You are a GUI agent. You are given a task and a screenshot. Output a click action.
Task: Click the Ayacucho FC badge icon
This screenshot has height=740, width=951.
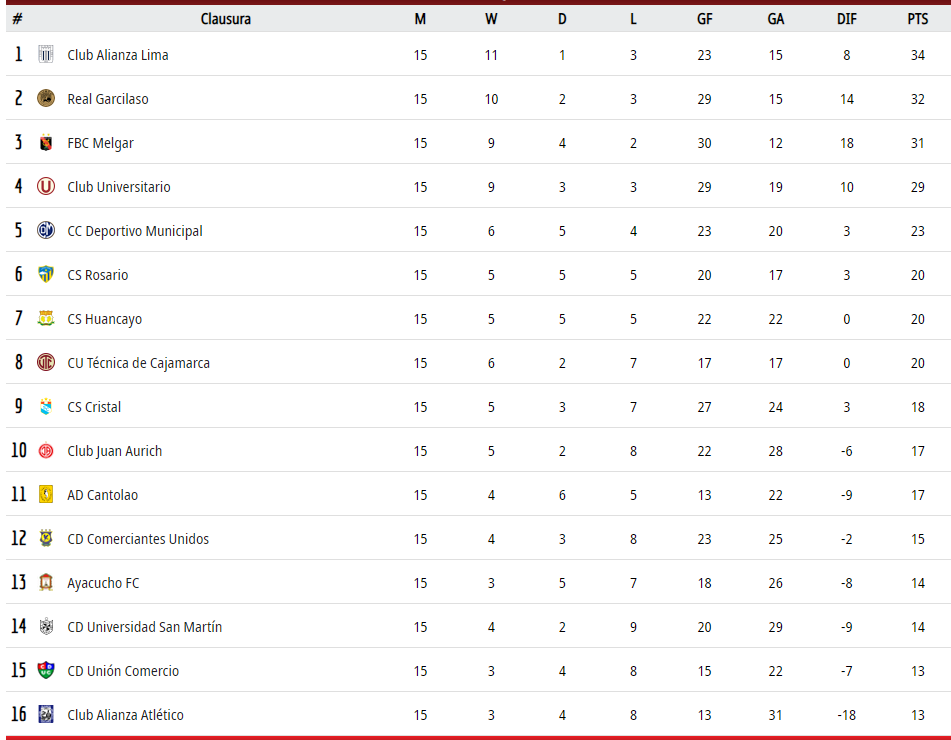(45, 582)
